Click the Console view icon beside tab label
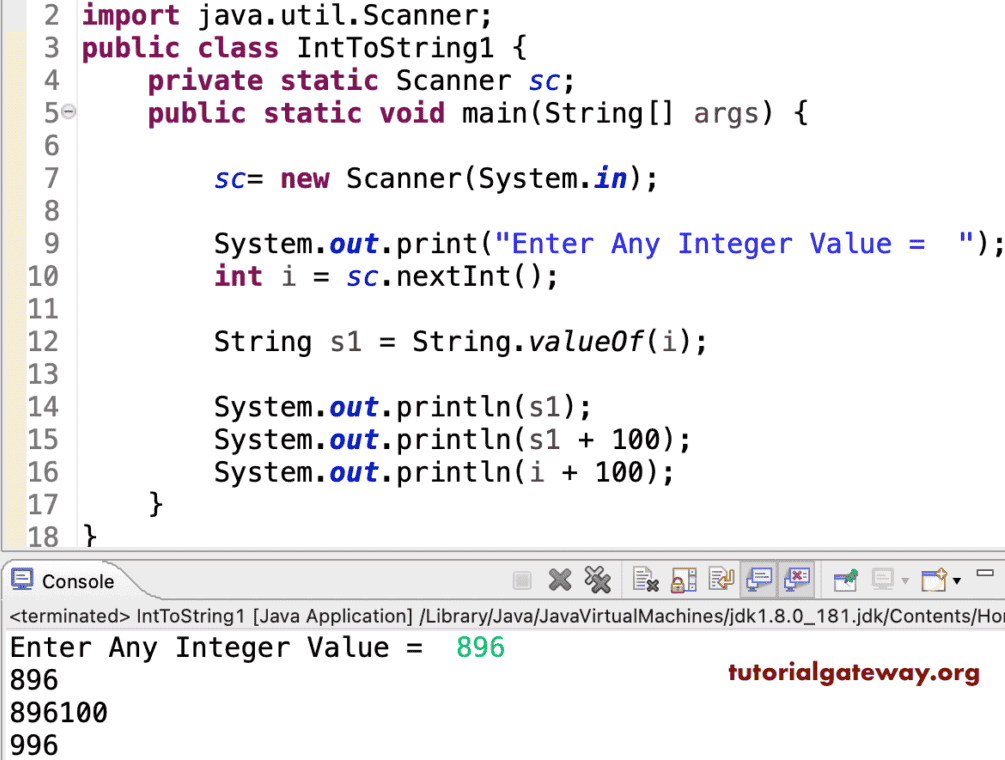 (x=20, y=580)
